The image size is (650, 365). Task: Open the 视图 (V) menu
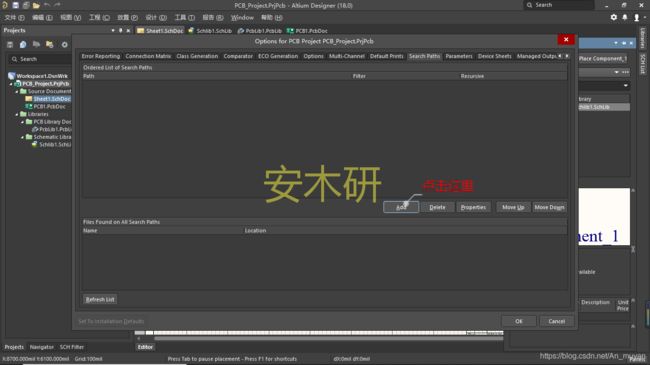70,17
